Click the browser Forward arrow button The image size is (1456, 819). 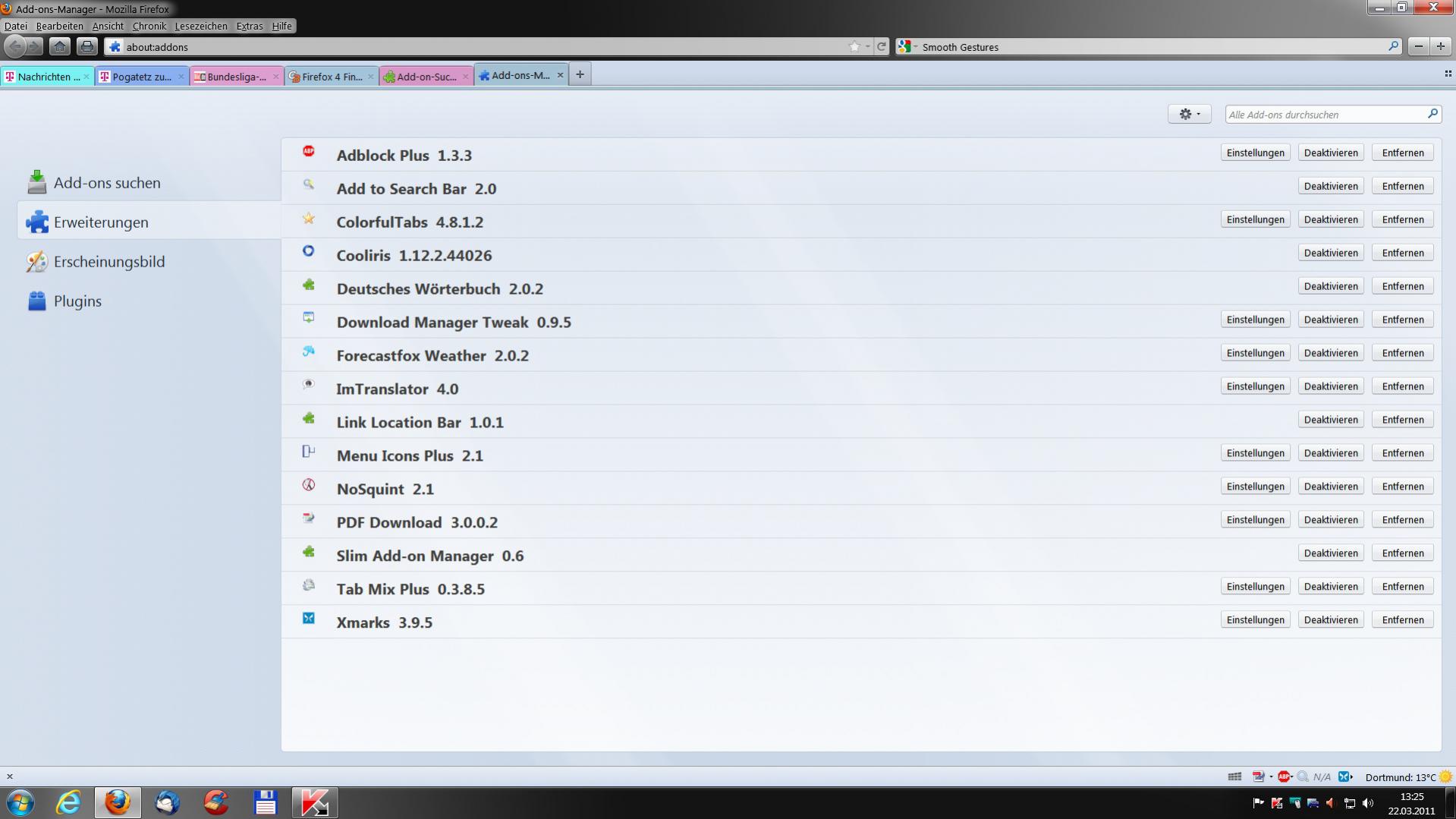click(35, 46)
